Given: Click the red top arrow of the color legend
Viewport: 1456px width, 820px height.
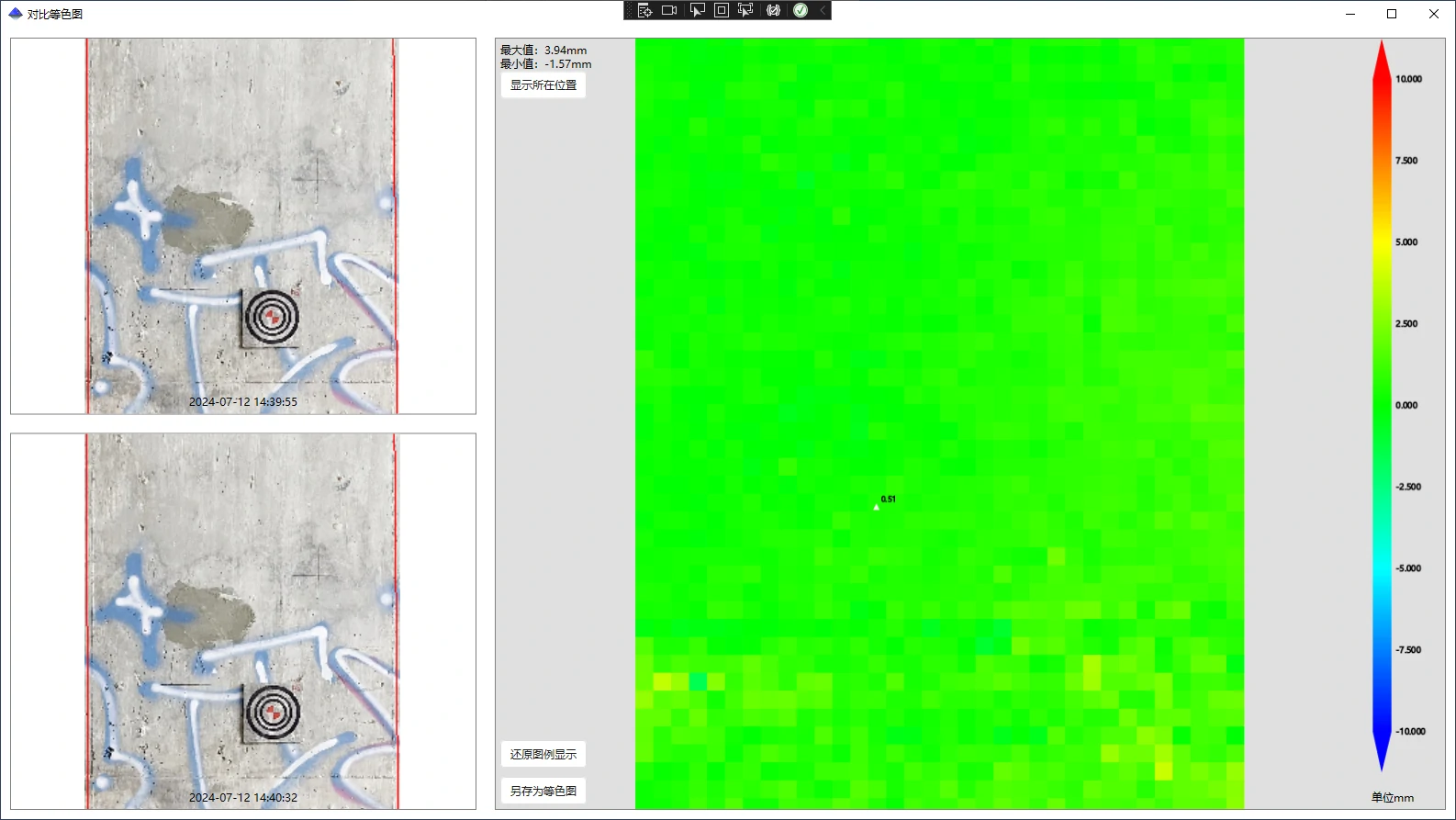Looking at the screenshot, I should [1382, 57].
